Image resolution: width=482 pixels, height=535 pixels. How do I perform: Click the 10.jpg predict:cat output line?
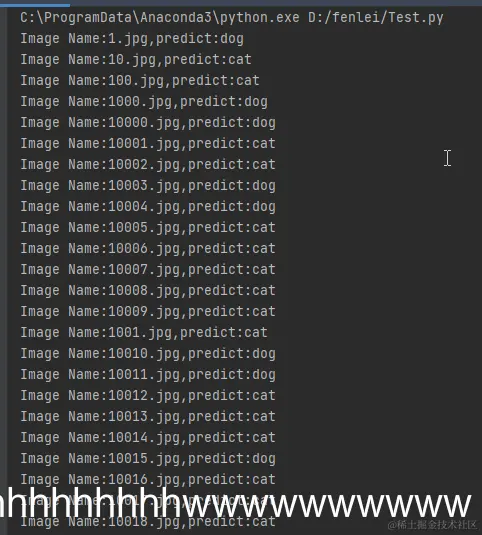pos(136,60)
